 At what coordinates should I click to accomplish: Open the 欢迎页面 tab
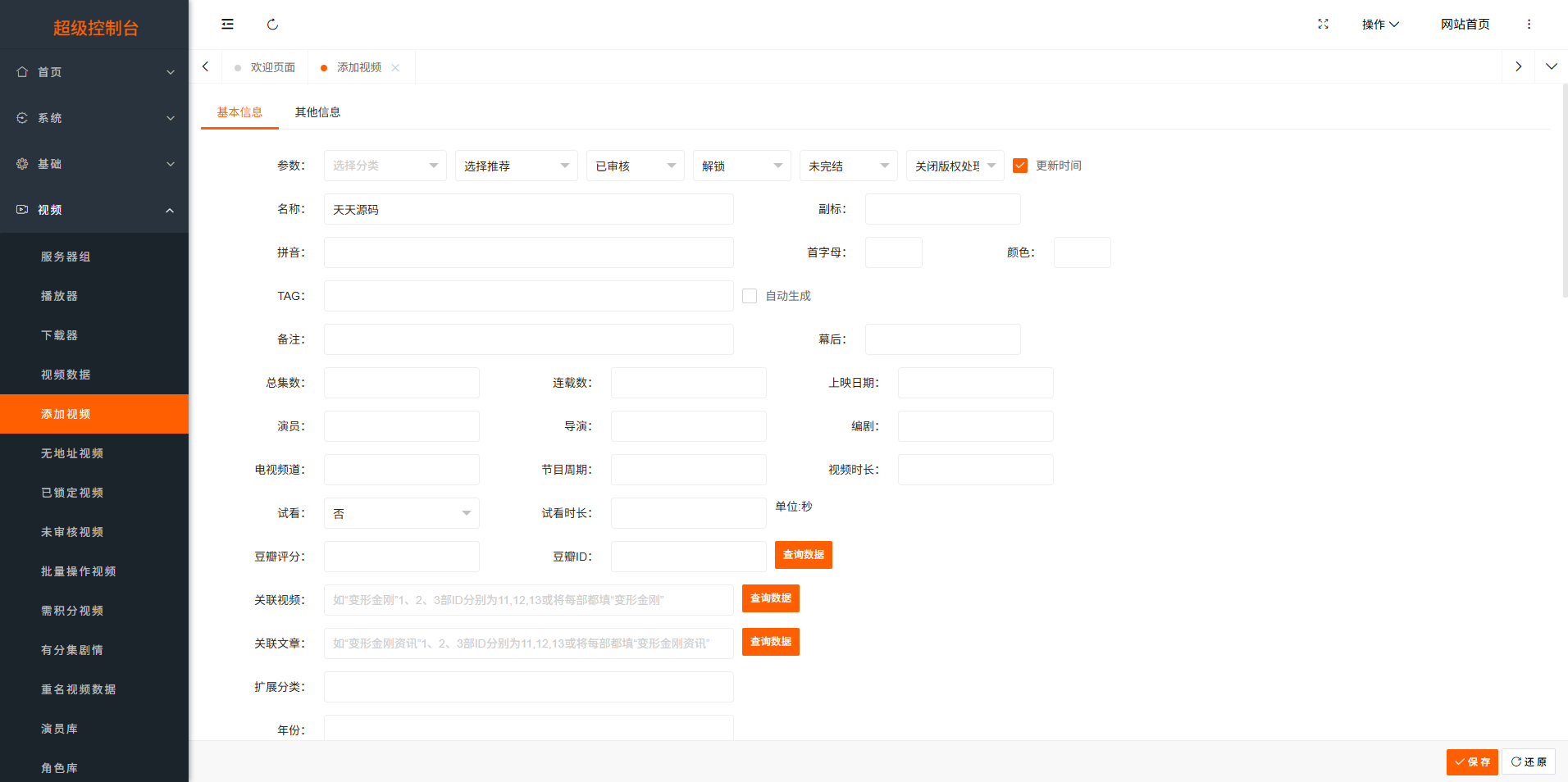click(x=272, y=67)
